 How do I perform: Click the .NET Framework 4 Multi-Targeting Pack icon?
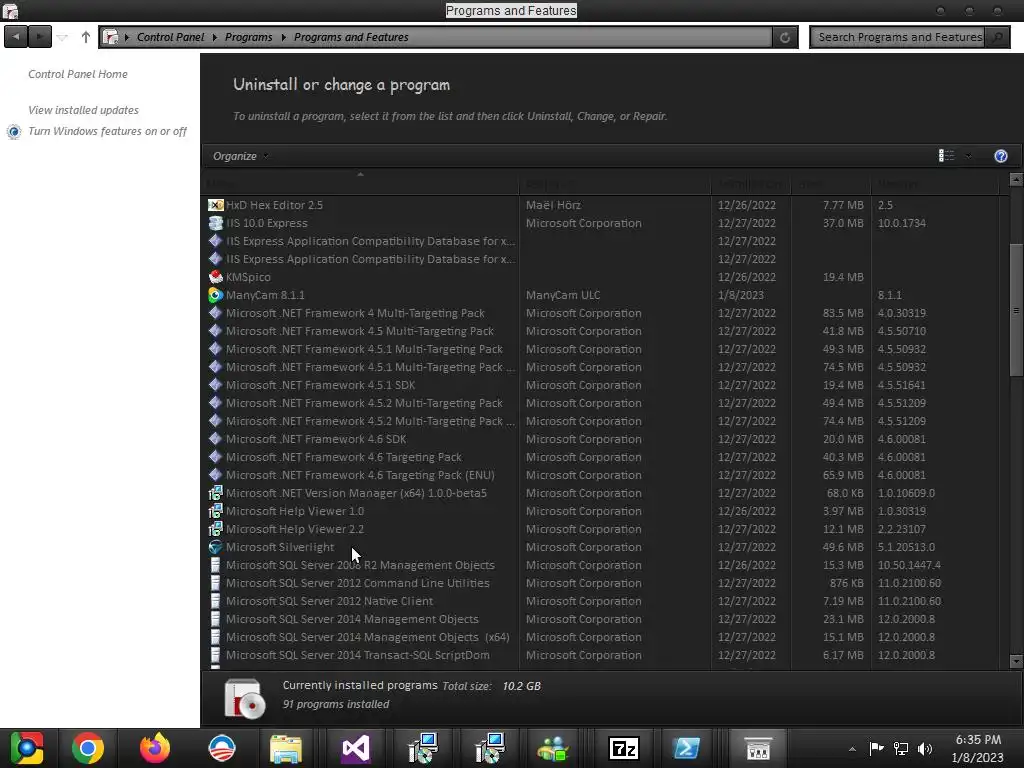coord(216,313)
